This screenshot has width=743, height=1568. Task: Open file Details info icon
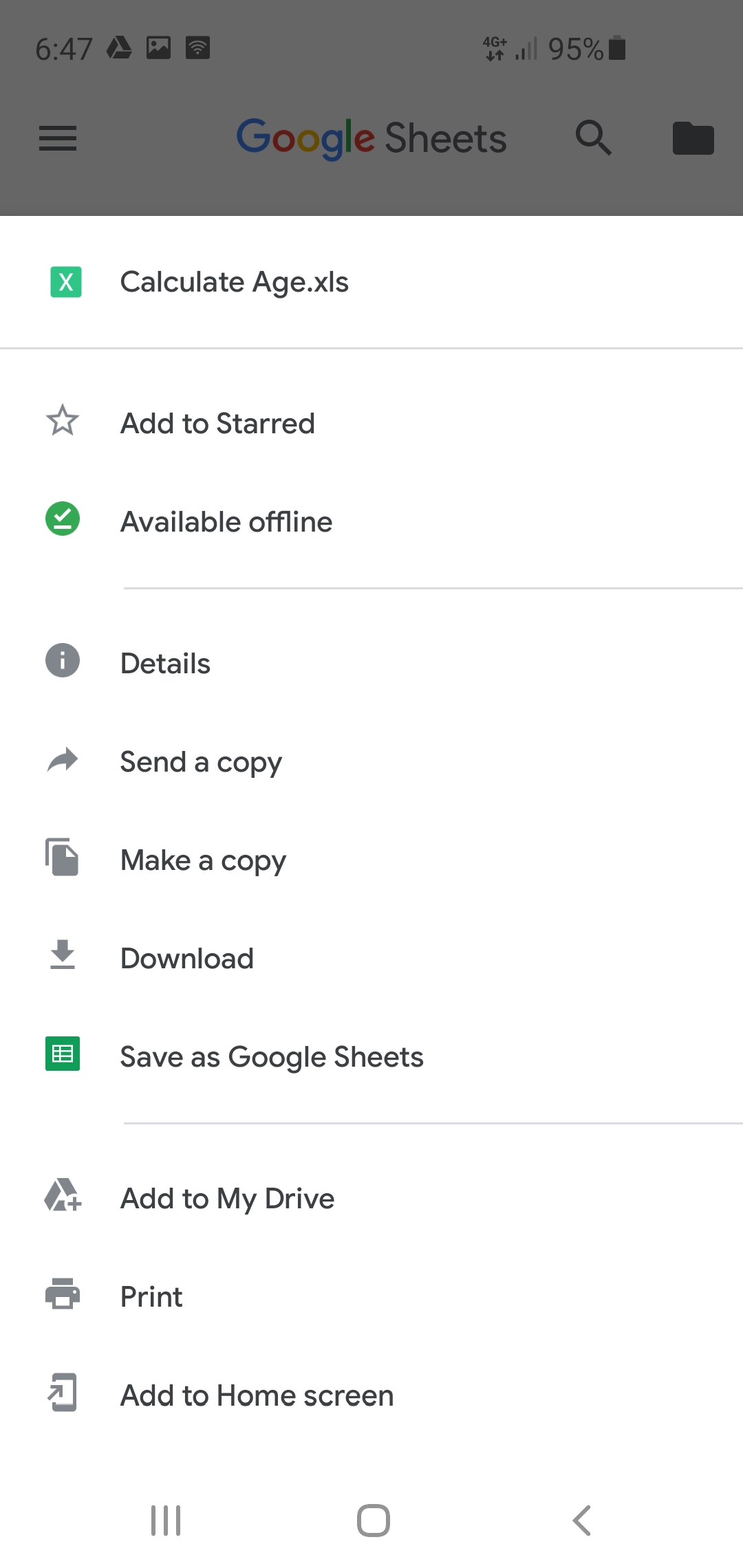63,660
